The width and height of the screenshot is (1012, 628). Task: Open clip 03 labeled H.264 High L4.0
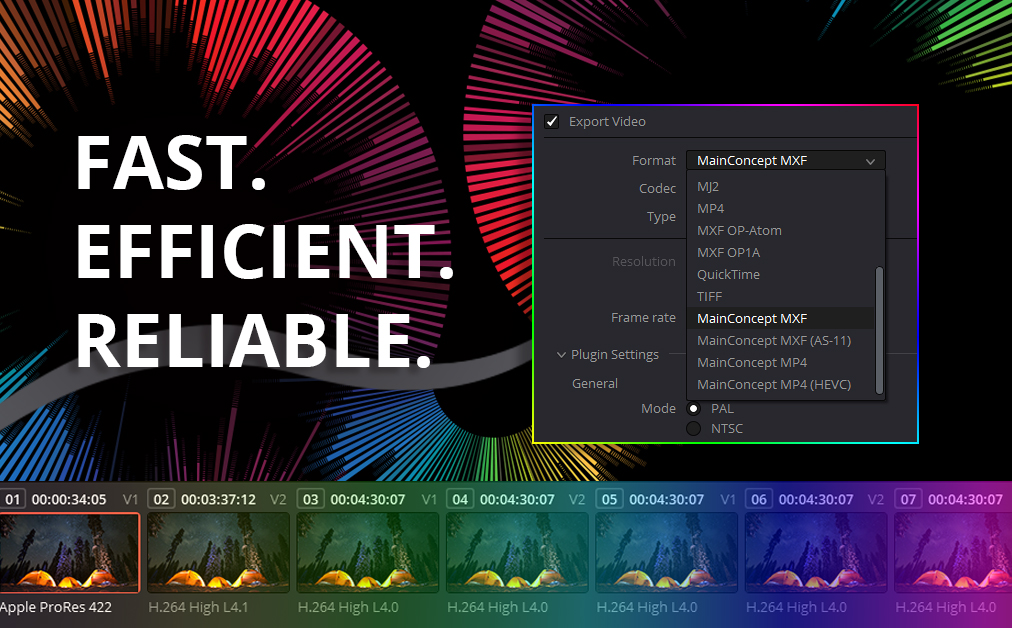tap(367, 552)
